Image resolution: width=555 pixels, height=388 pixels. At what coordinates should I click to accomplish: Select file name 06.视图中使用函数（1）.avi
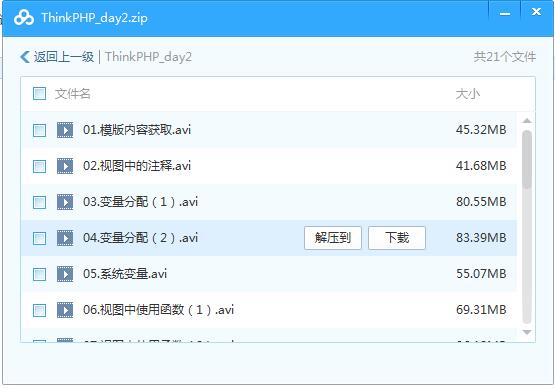(x=159, y=310)
